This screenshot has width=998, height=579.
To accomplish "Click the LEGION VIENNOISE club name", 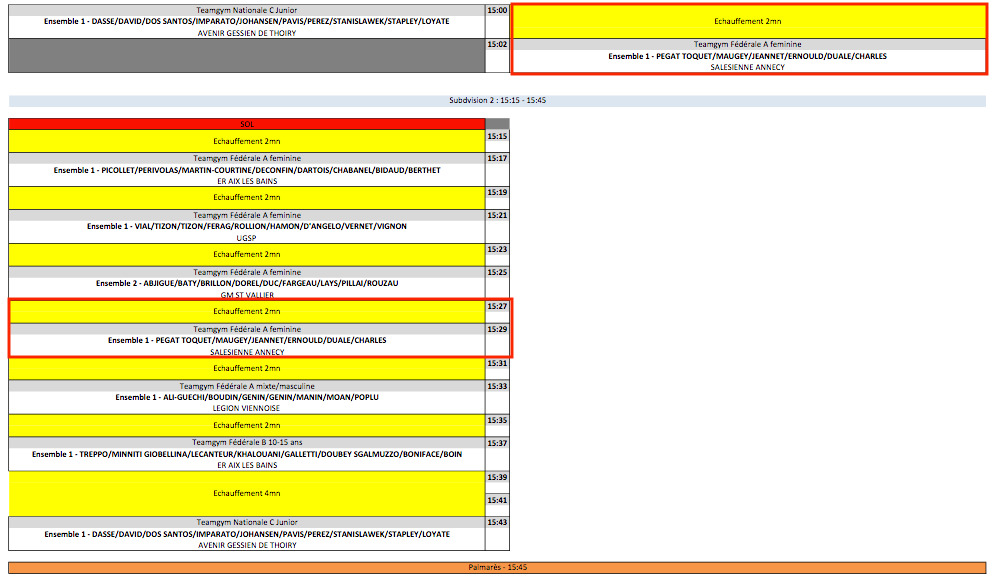I will (246, 408).
